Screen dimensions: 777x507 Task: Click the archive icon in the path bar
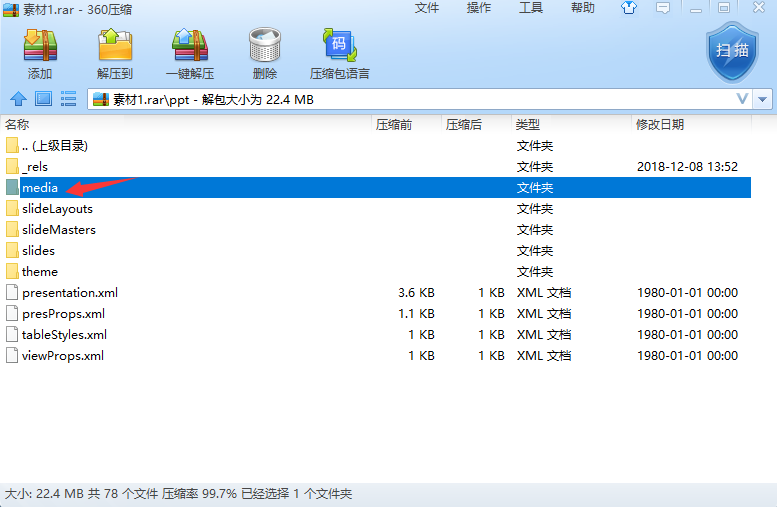(x=101, y=100)
